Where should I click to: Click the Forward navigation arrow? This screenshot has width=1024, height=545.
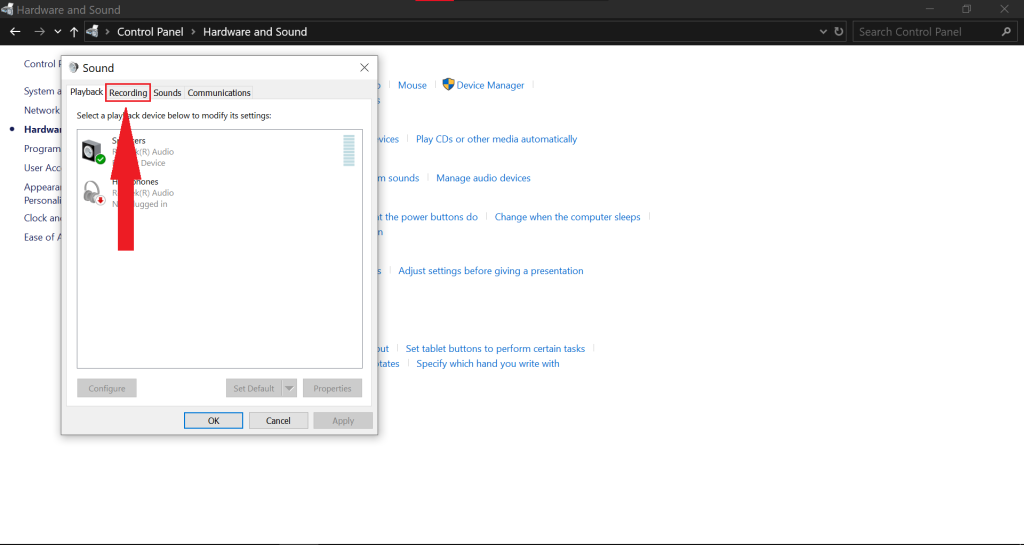[40, 31]
